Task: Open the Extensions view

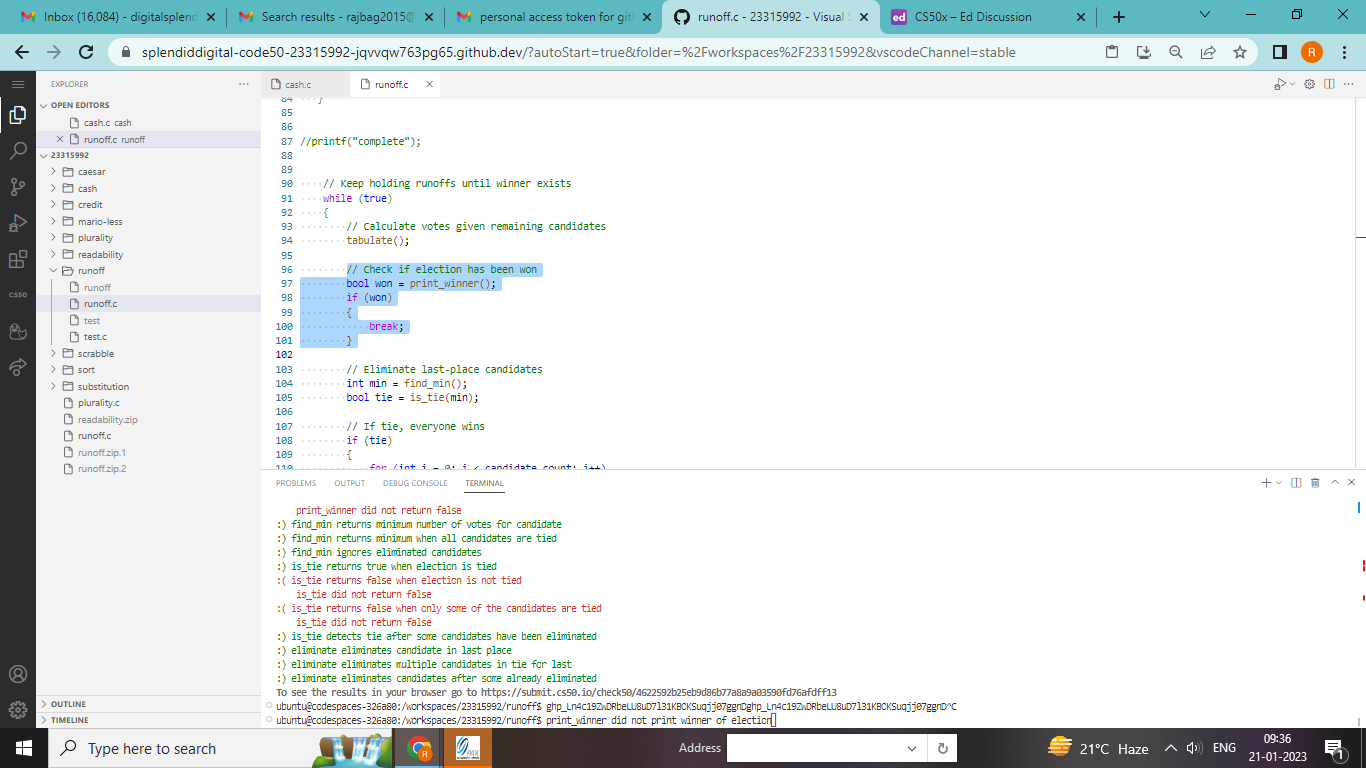Action: coord(18,259)
